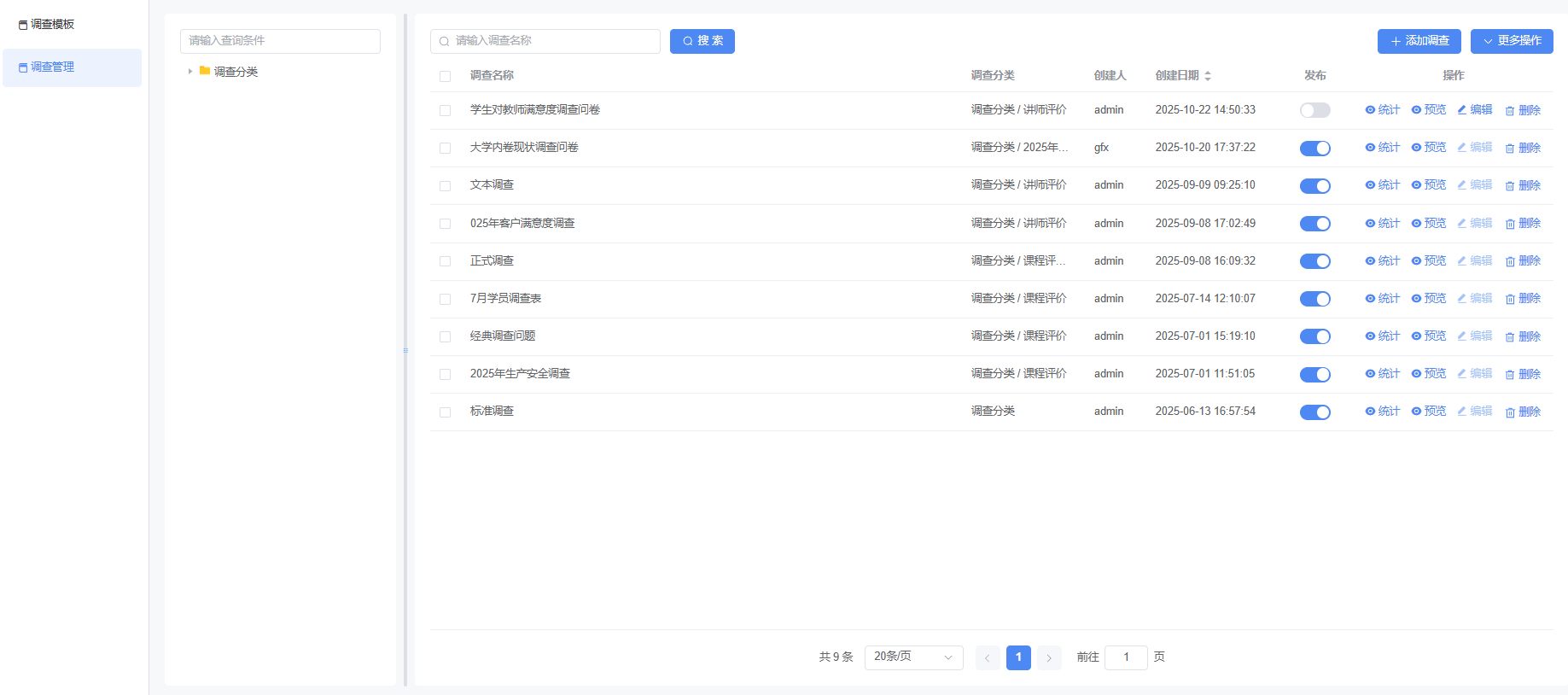
Task: Open 调查模板 in the sidebar
Action: click(72, 25)
